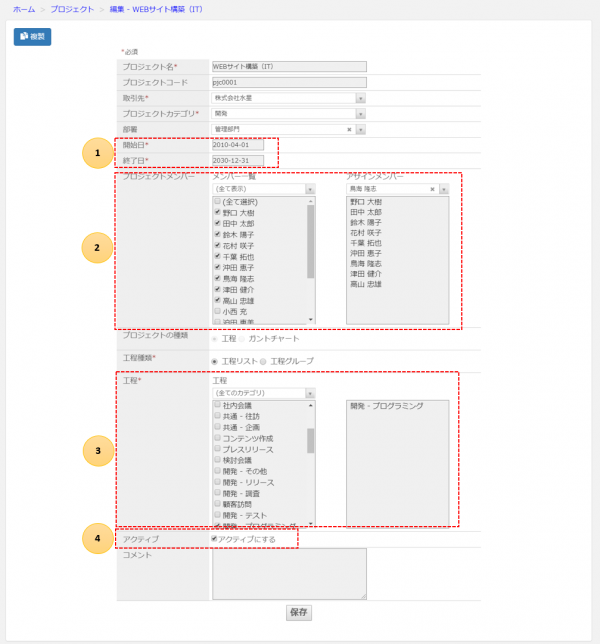
Task: Uncheck 高山 忠雄 checkbox in member list
Action: click(218, 300)
